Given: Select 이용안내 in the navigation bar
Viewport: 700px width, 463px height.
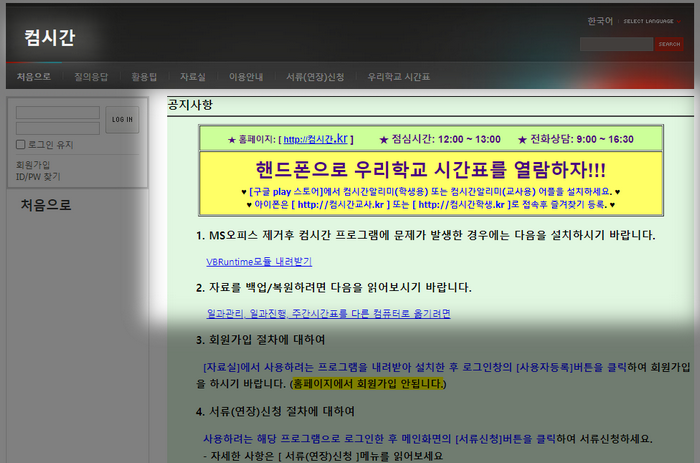Looking at the screenshot, I should pyautogui.click(x=246, y=77).
